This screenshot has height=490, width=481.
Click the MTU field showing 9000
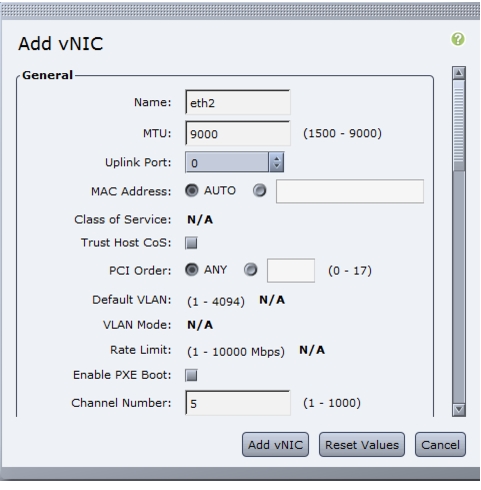(x=238, y=133)
